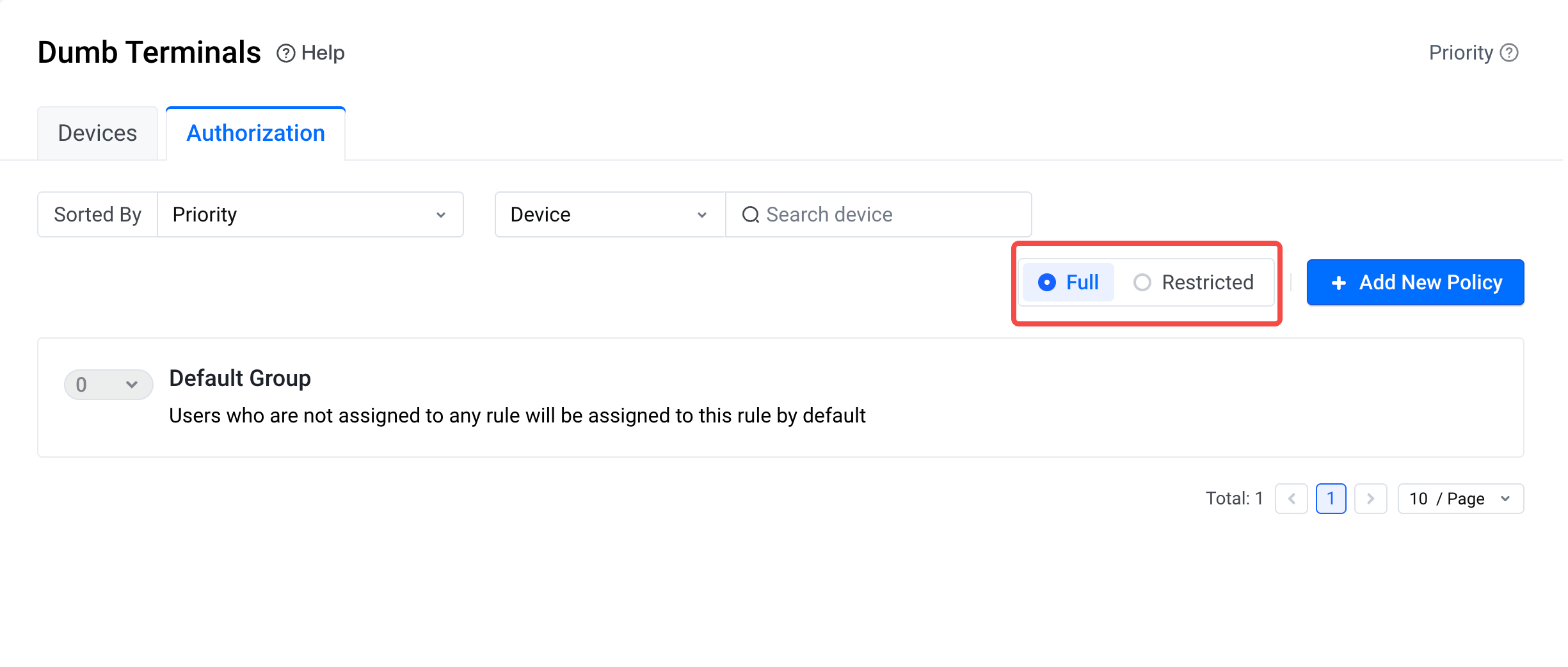Open the Device filter dropdown
The height and width of the screenshot is (667, 1568).
tap(609, 214)
